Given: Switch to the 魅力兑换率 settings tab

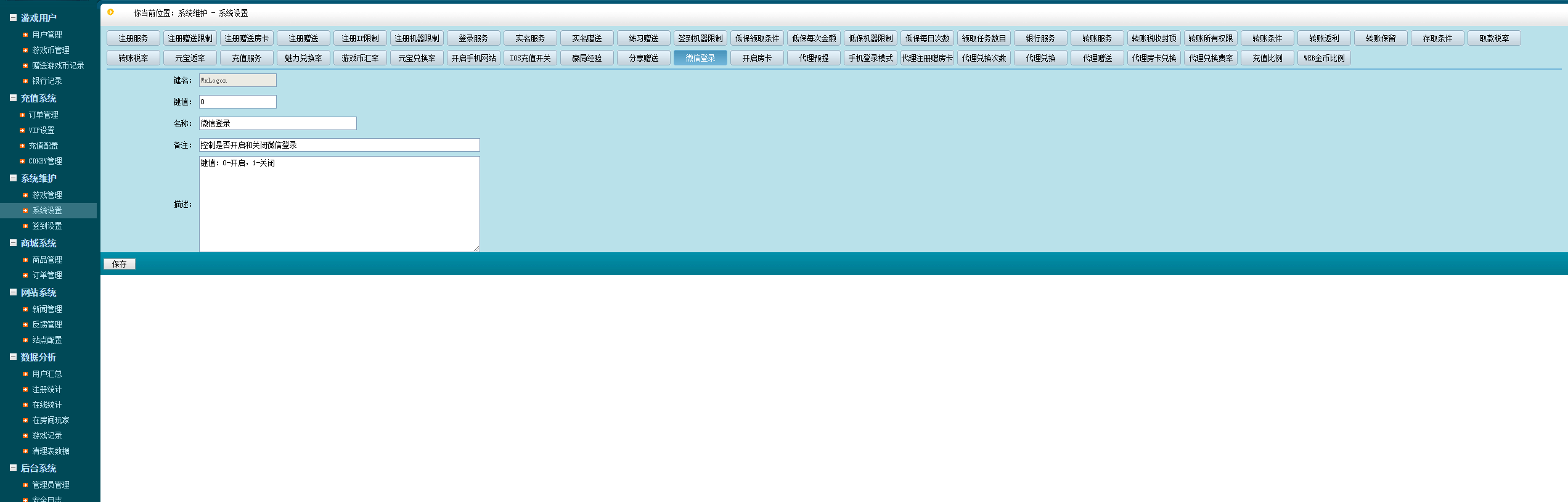Looking at the screenshot, I should click(303, 58).
